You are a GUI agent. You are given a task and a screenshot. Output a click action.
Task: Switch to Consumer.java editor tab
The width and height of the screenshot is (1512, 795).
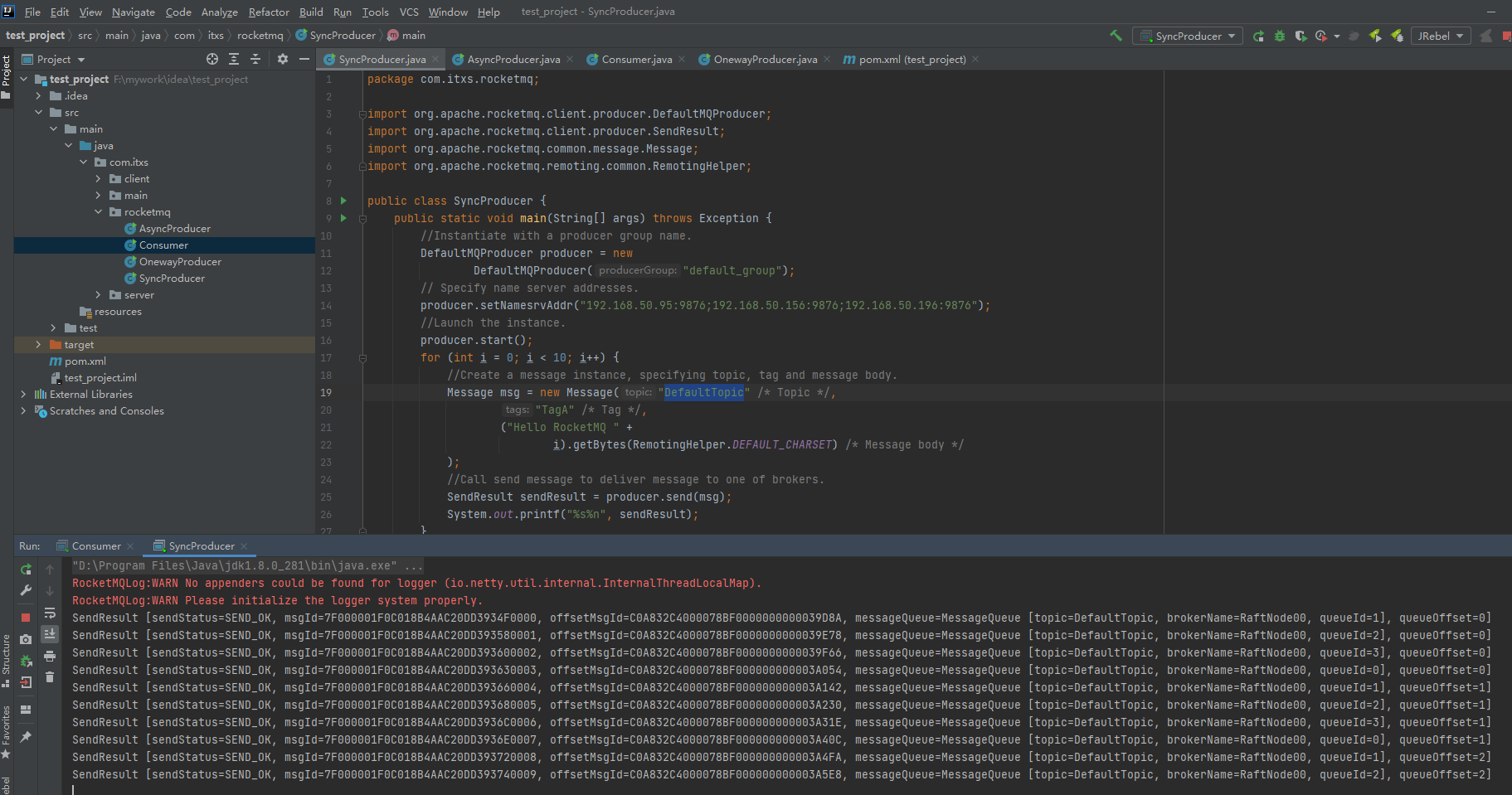[637, 60]
